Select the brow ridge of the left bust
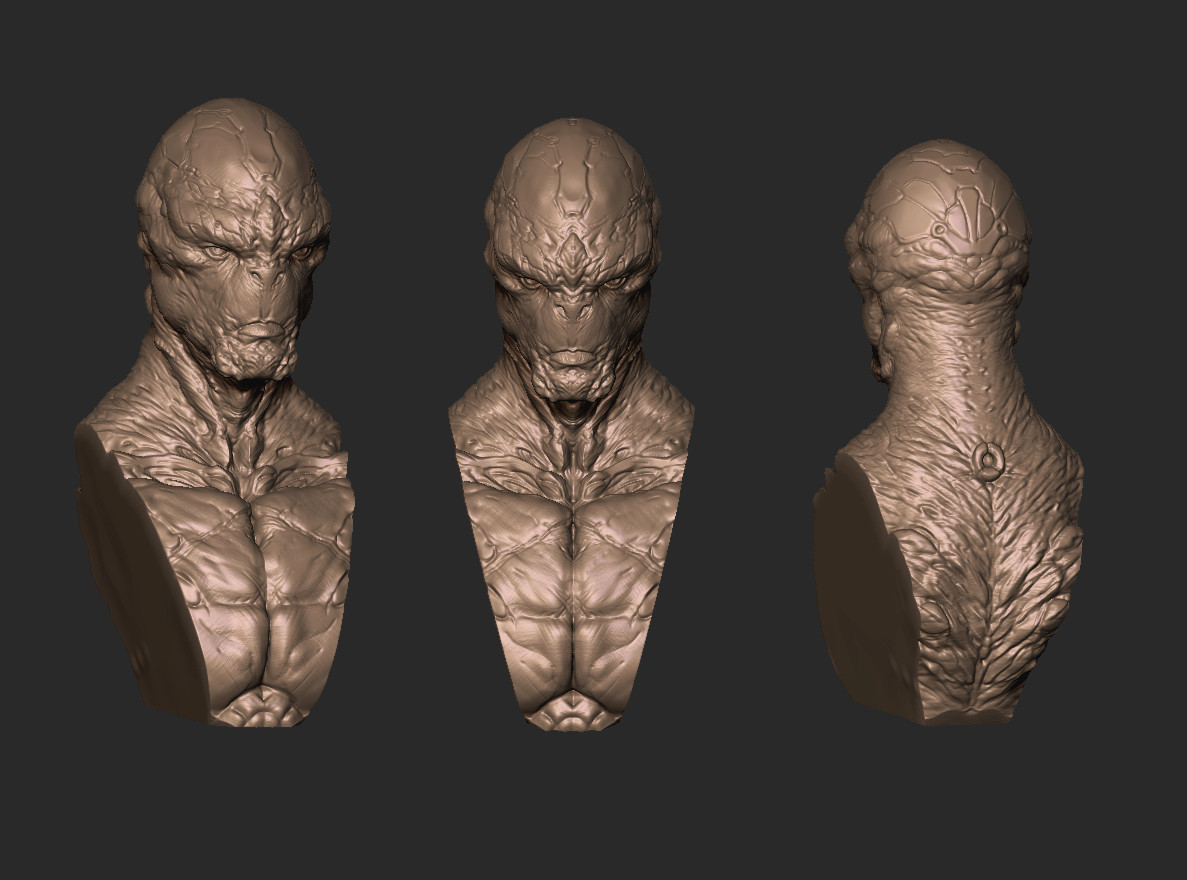The image size is (1187, 880). point(215,235)
